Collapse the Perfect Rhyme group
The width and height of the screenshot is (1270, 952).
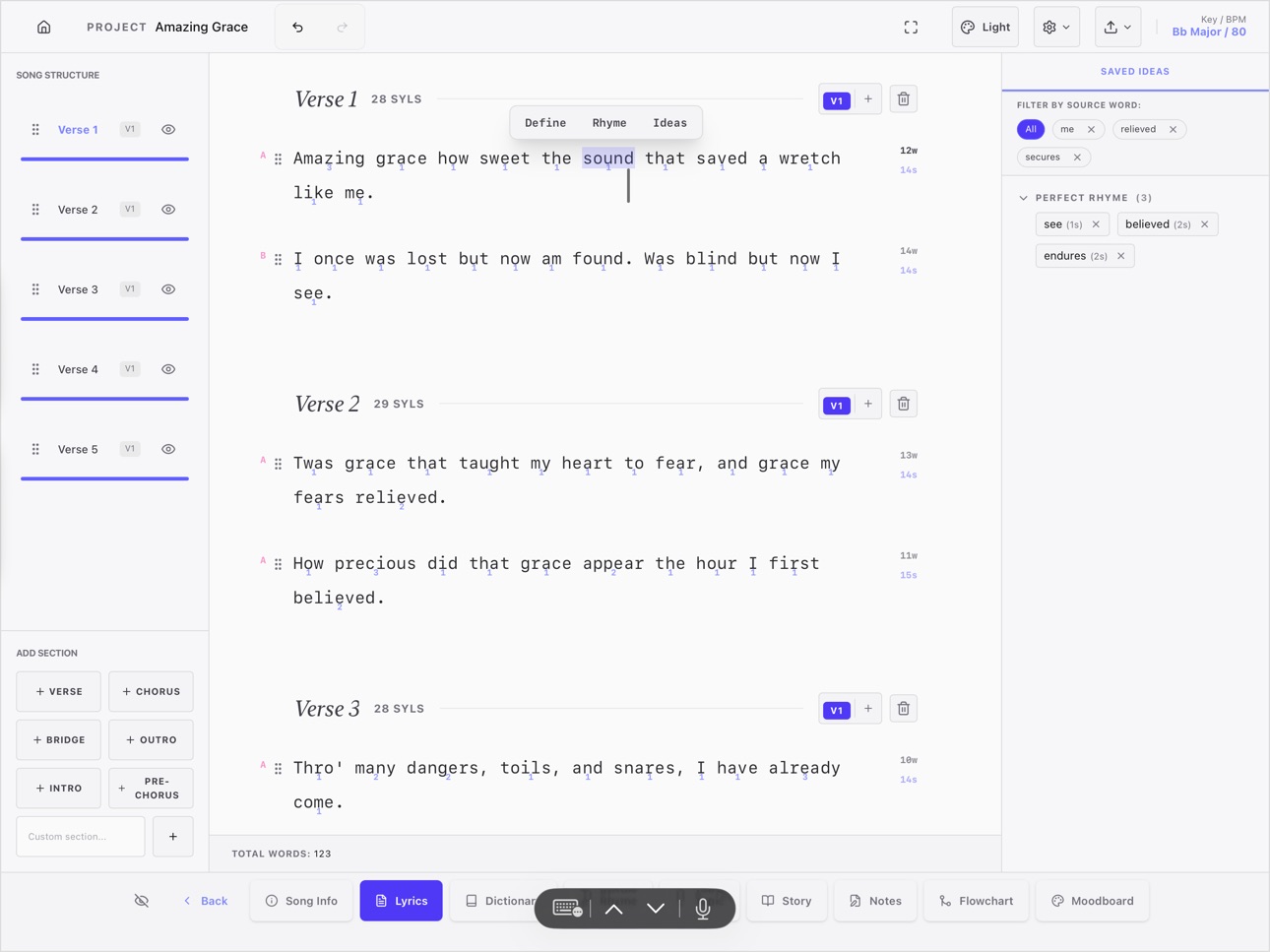point(1024,198)
